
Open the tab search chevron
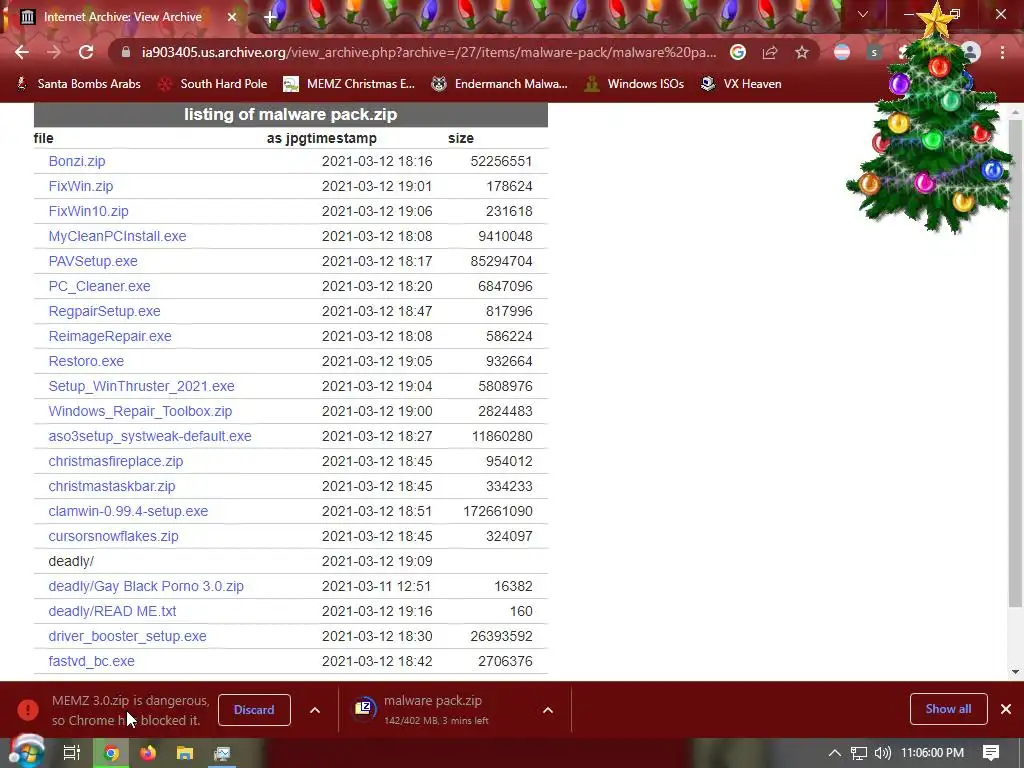click(x=863, y=14)
